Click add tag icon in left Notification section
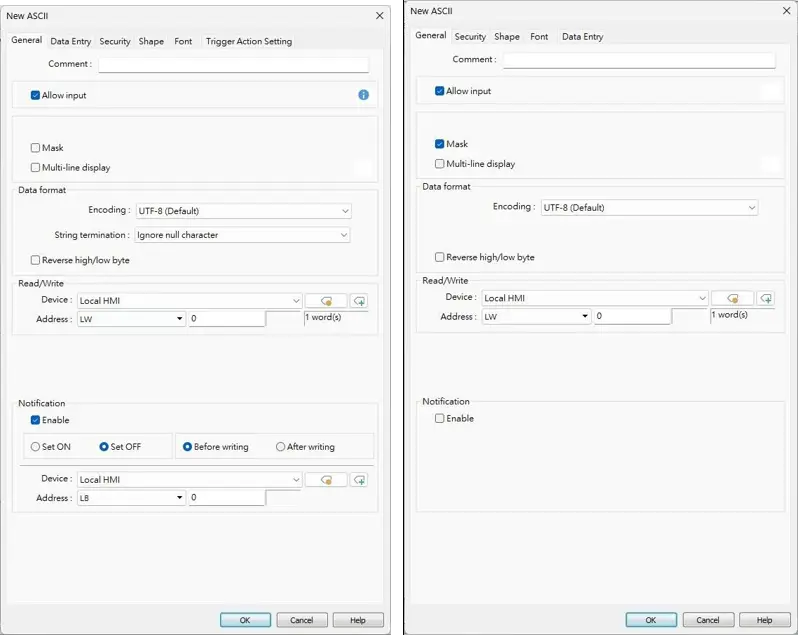 (x=359, y=480)
